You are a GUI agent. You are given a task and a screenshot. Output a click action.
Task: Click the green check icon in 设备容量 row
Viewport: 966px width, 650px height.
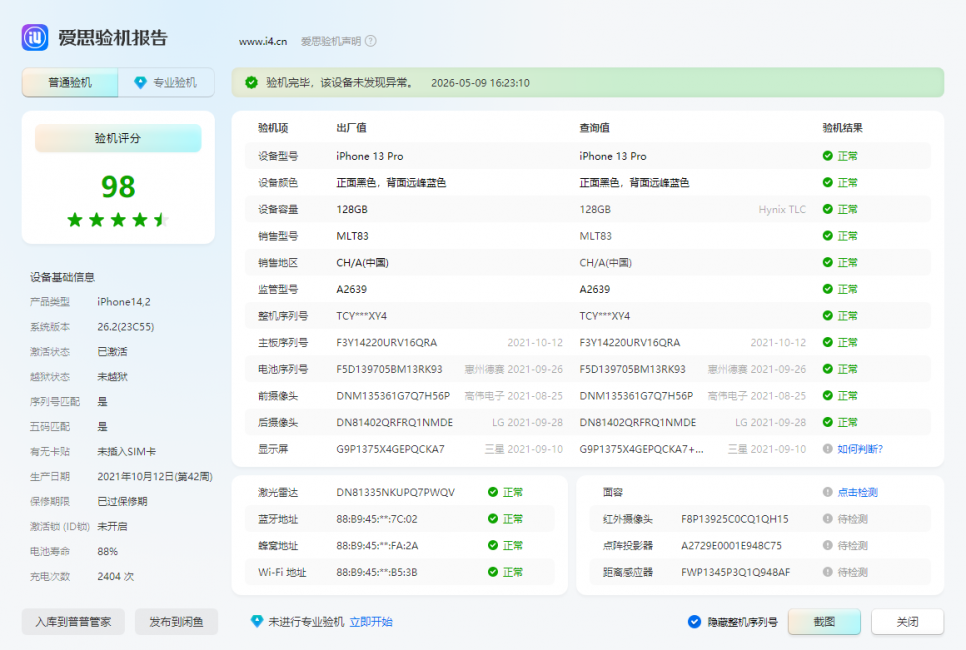point(828,209)
